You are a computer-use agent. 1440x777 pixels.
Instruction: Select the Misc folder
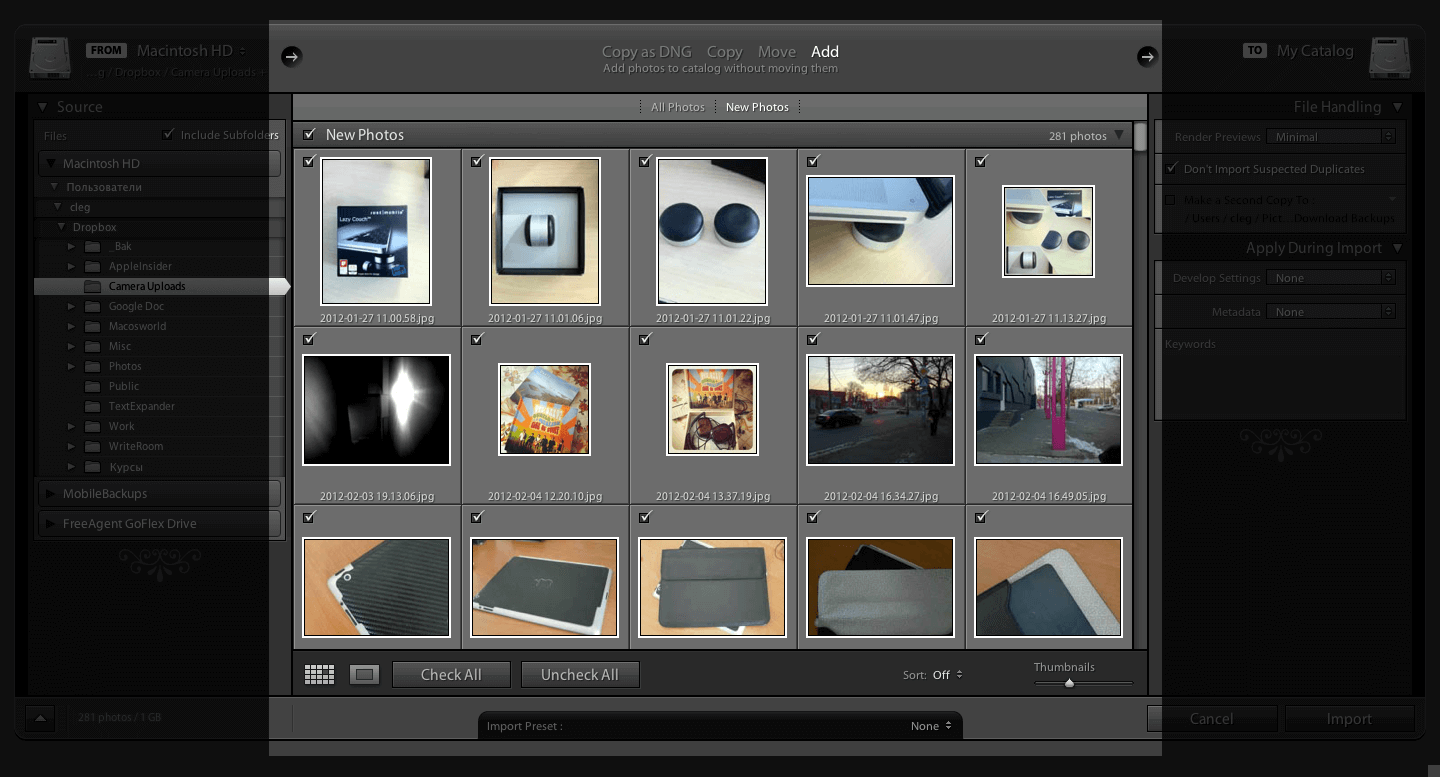coord(120,346)
